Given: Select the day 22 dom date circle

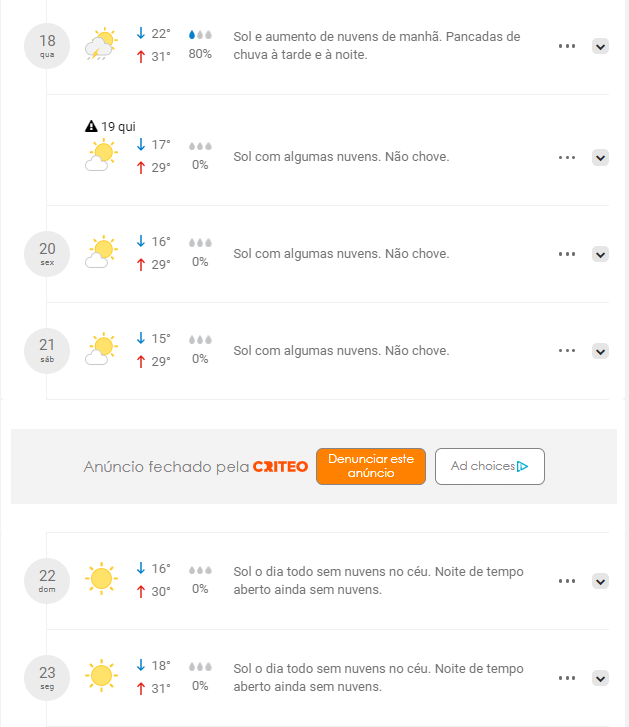Looking at the screenshot, I should click(x=47, y=581).
